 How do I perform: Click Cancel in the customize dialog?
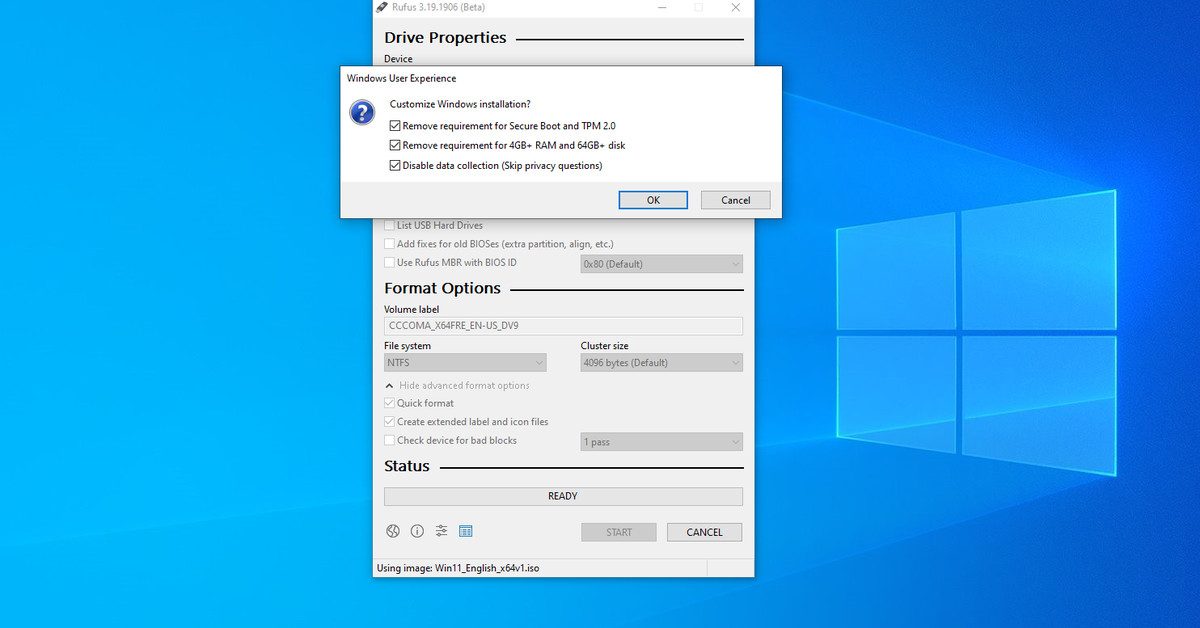(735, 200)
